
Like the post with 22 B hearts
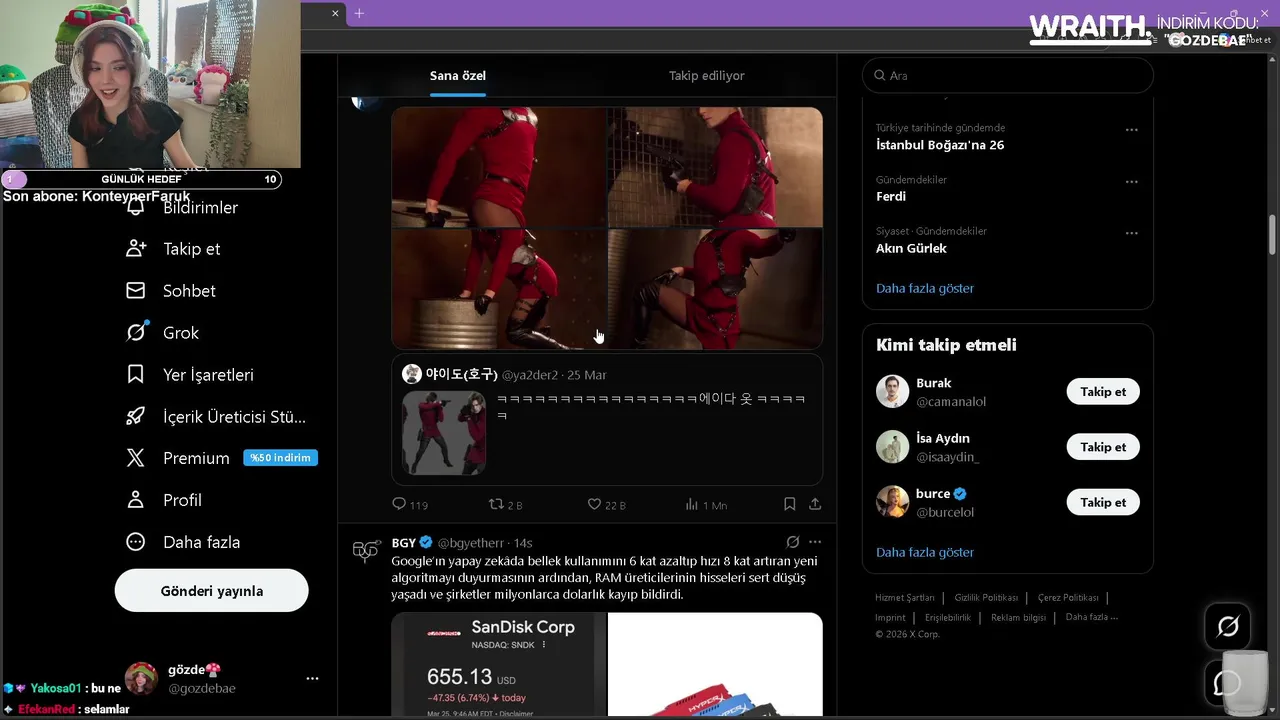[594, 504]
